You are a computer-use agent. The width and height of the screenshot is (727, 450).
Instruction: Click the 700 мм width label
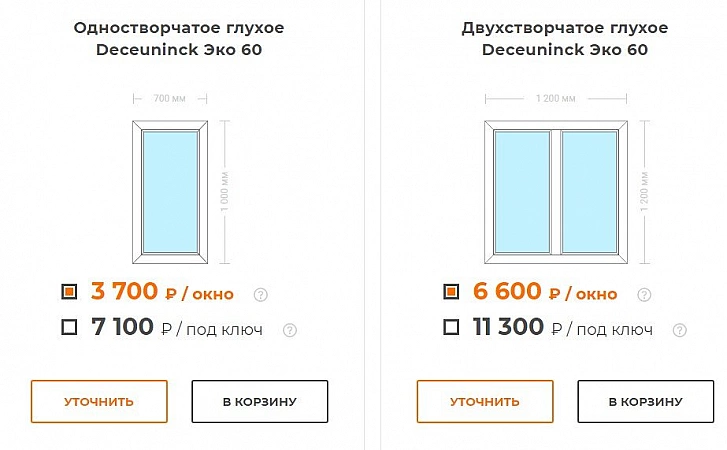[169, 99]
